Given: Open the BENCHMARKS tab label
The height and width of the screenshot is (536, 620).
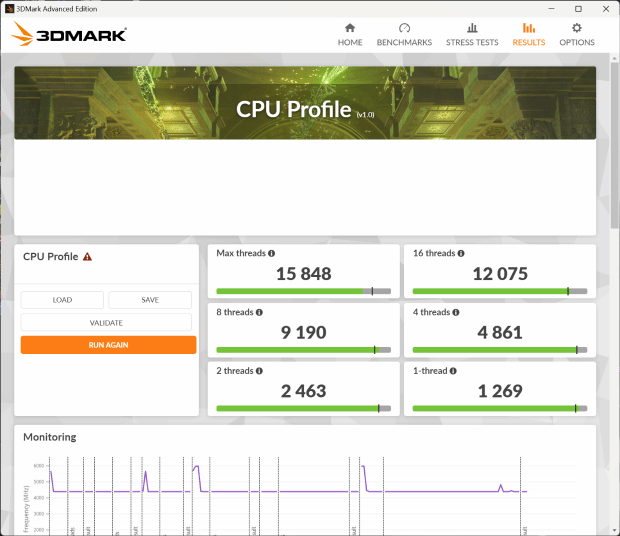Looking at the screenshot, I should 404,42.
